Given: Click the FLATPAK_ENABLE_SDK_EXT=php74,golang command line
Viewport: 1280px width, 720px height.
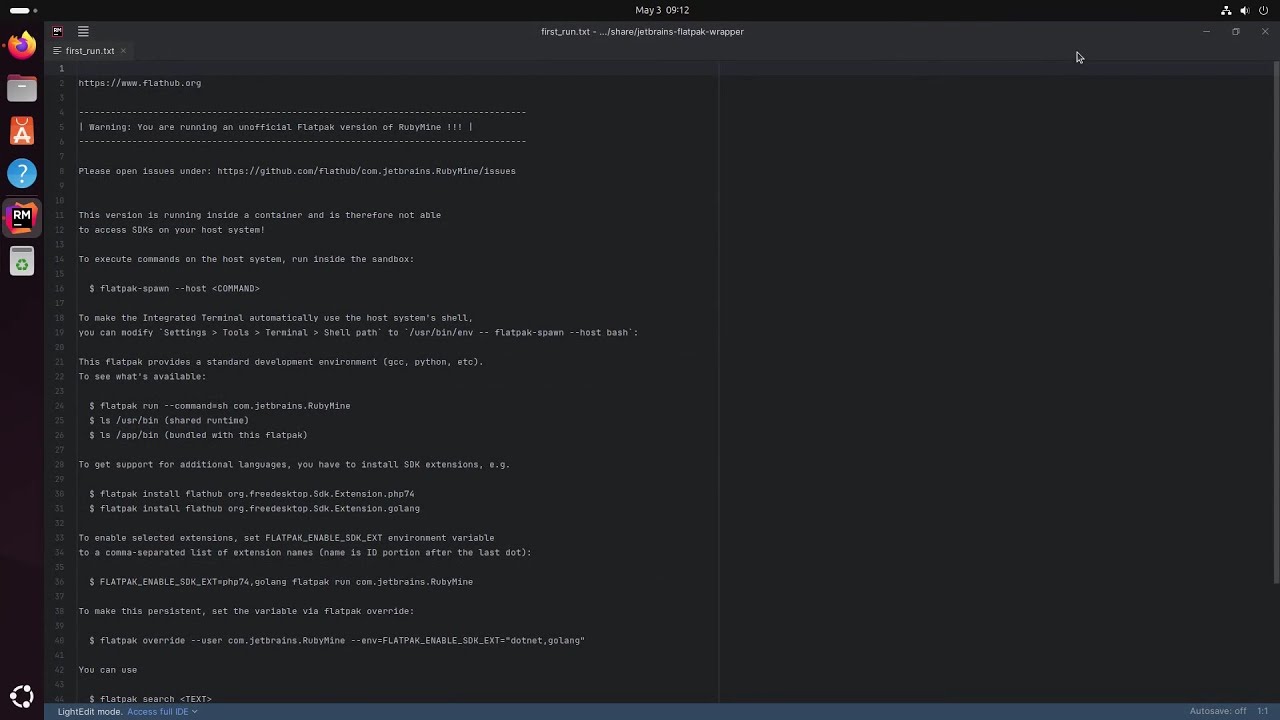Looking at the screenshot, I should pyautogui.click(x=281, y=582).
